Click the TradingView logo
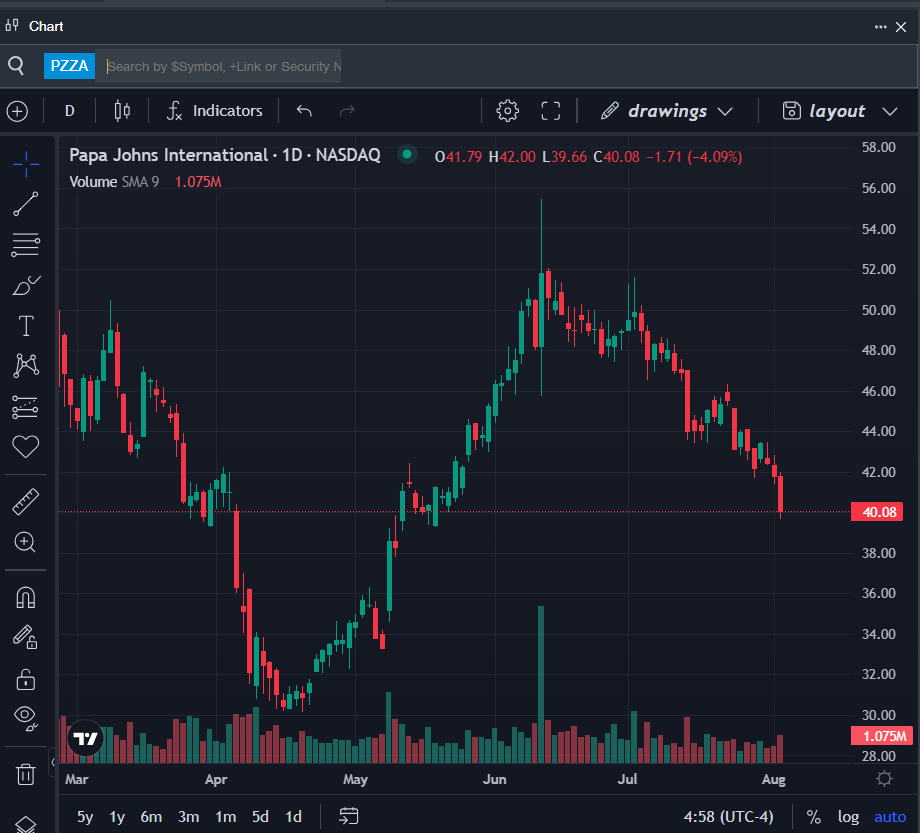Viewport: 920px width, 833px height. (86, 739)
